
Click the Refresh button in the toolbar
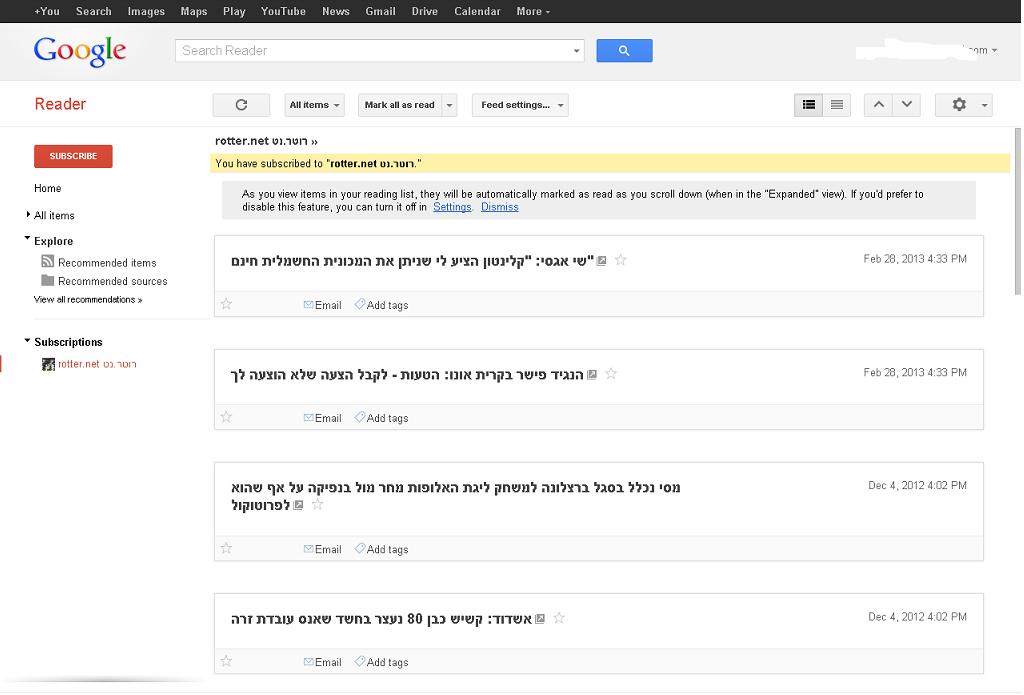pos(241,105)
